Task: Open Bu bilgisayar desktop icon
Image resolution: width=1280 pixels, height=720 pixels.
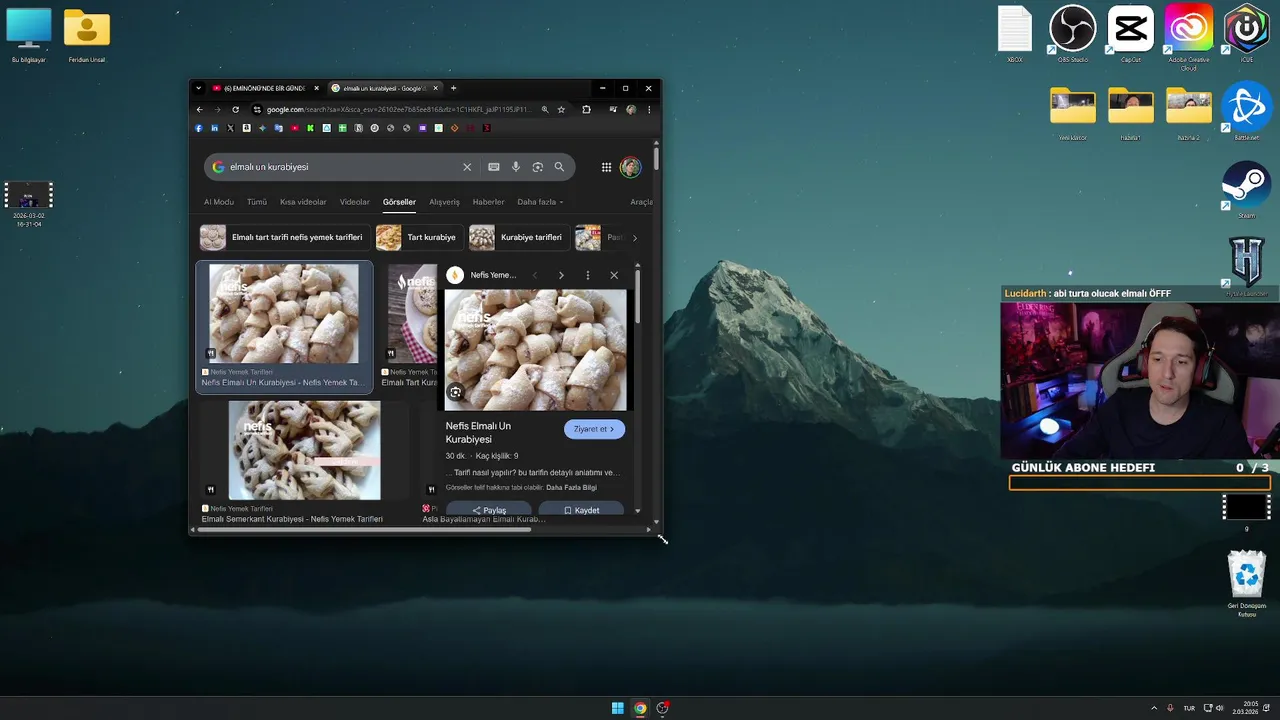Action: click(28, 35)
